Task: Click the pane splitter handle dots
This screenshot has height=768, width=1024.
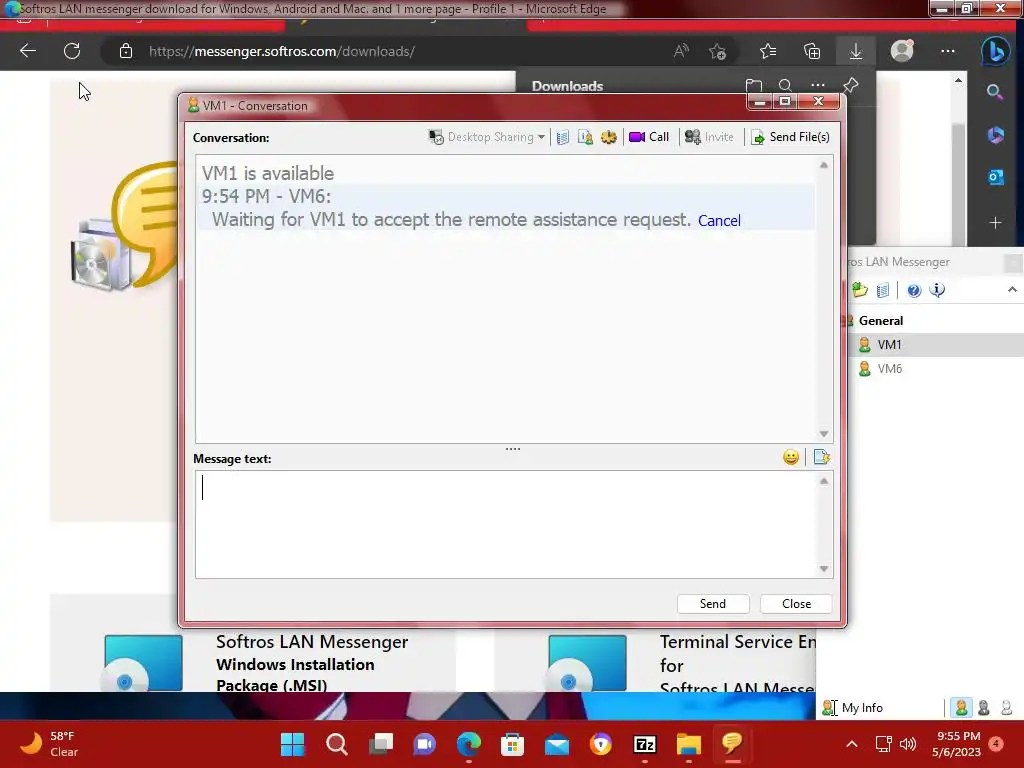Action: coord(513,449)
